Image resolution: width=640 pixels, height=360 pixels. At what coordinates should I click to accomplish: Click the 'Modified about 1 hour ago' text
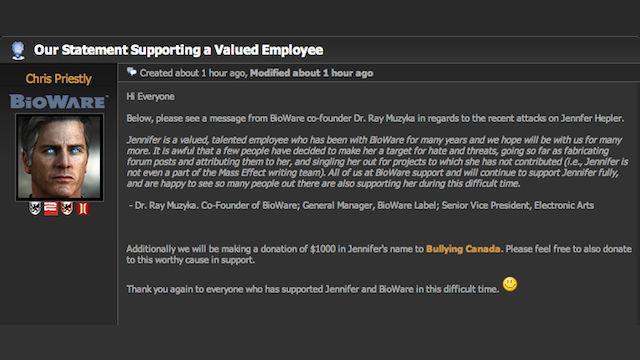click(x=311, y=73)
